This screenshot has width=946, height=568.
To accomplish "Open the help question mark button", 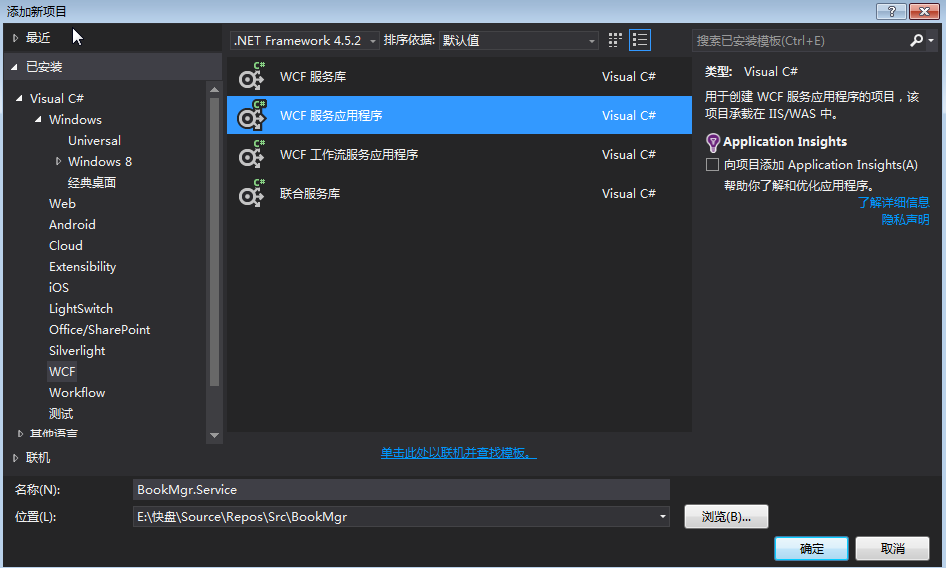I will coord(891,11).
